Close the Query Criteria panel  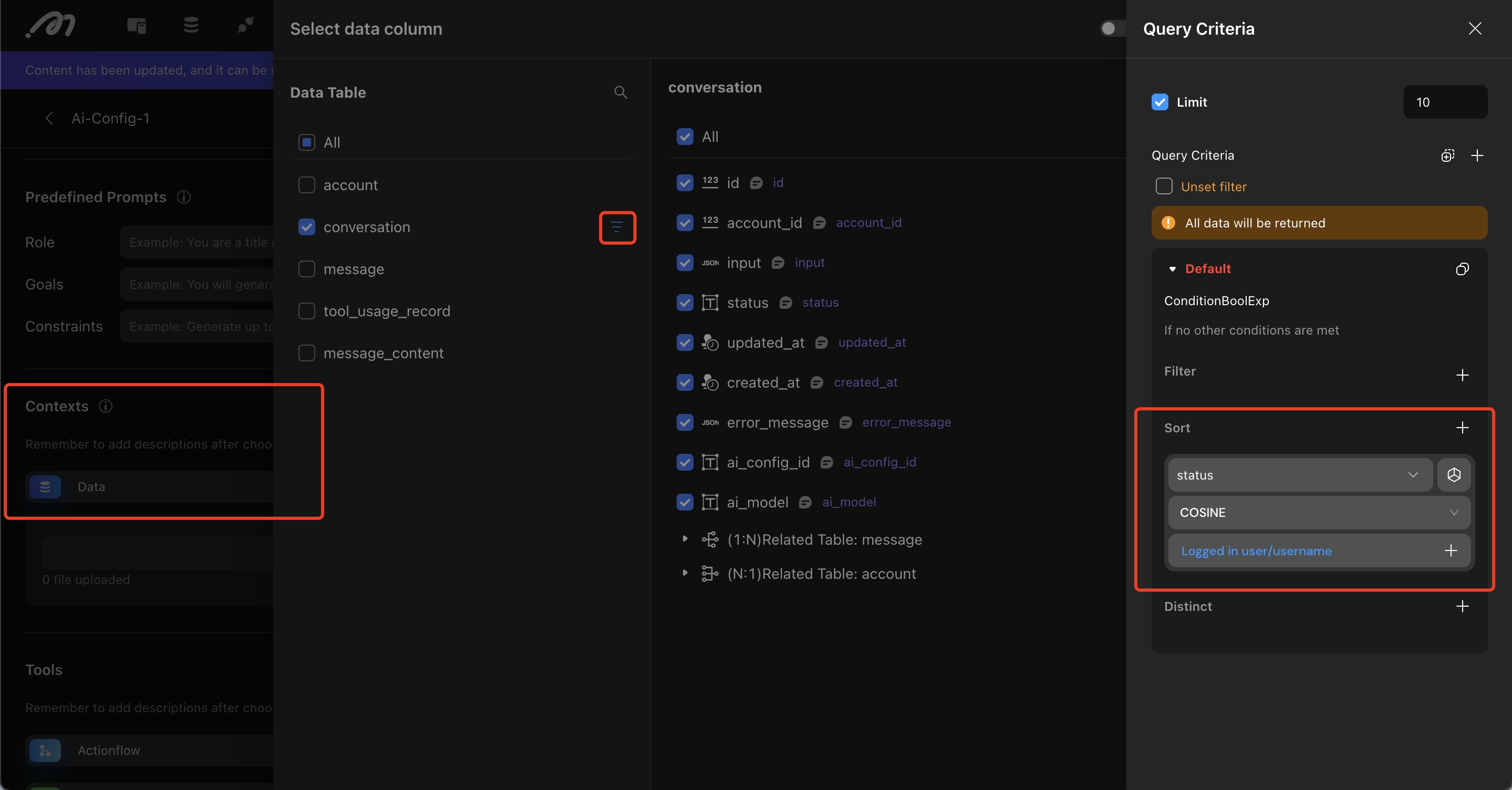point(1475,28)
